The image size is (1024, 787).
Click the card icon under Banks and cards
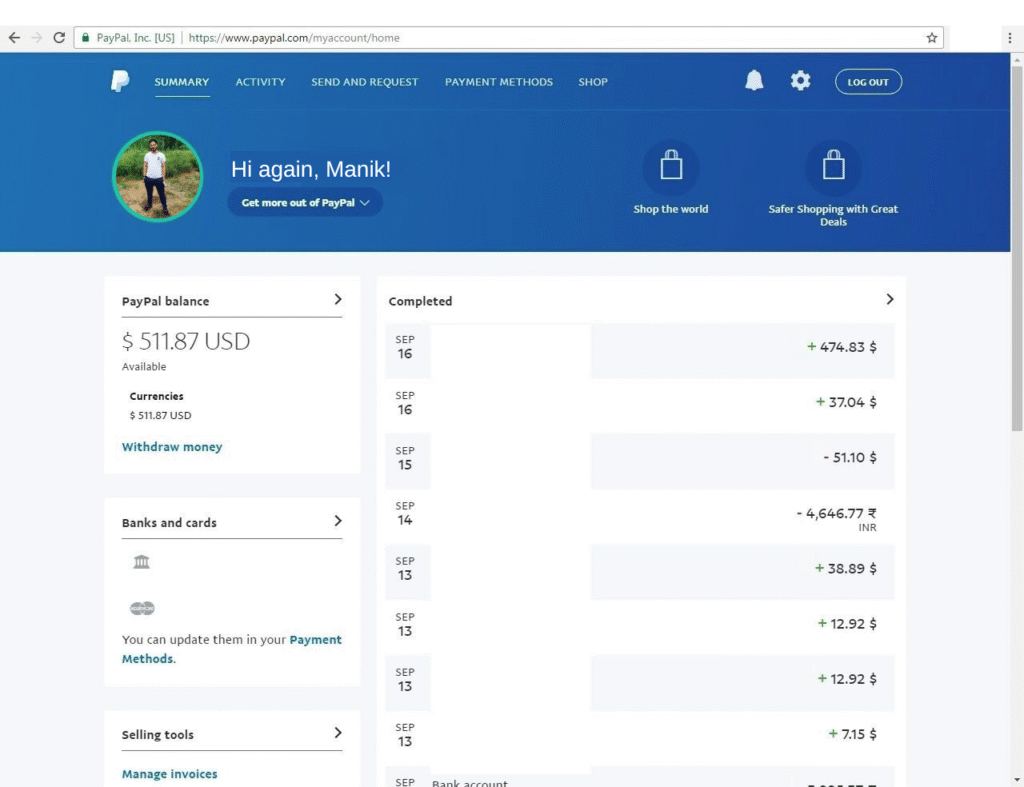(142, 608)
